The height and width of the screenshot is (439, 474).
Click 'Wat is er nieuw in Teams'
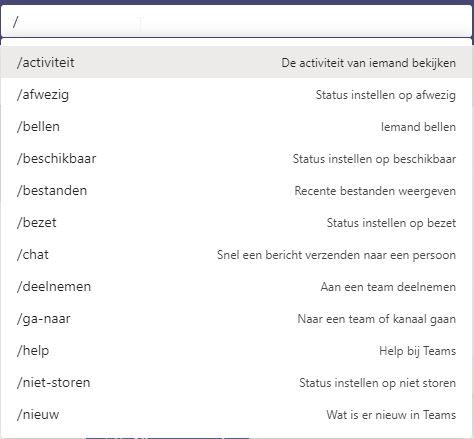(x=391, y=415)
